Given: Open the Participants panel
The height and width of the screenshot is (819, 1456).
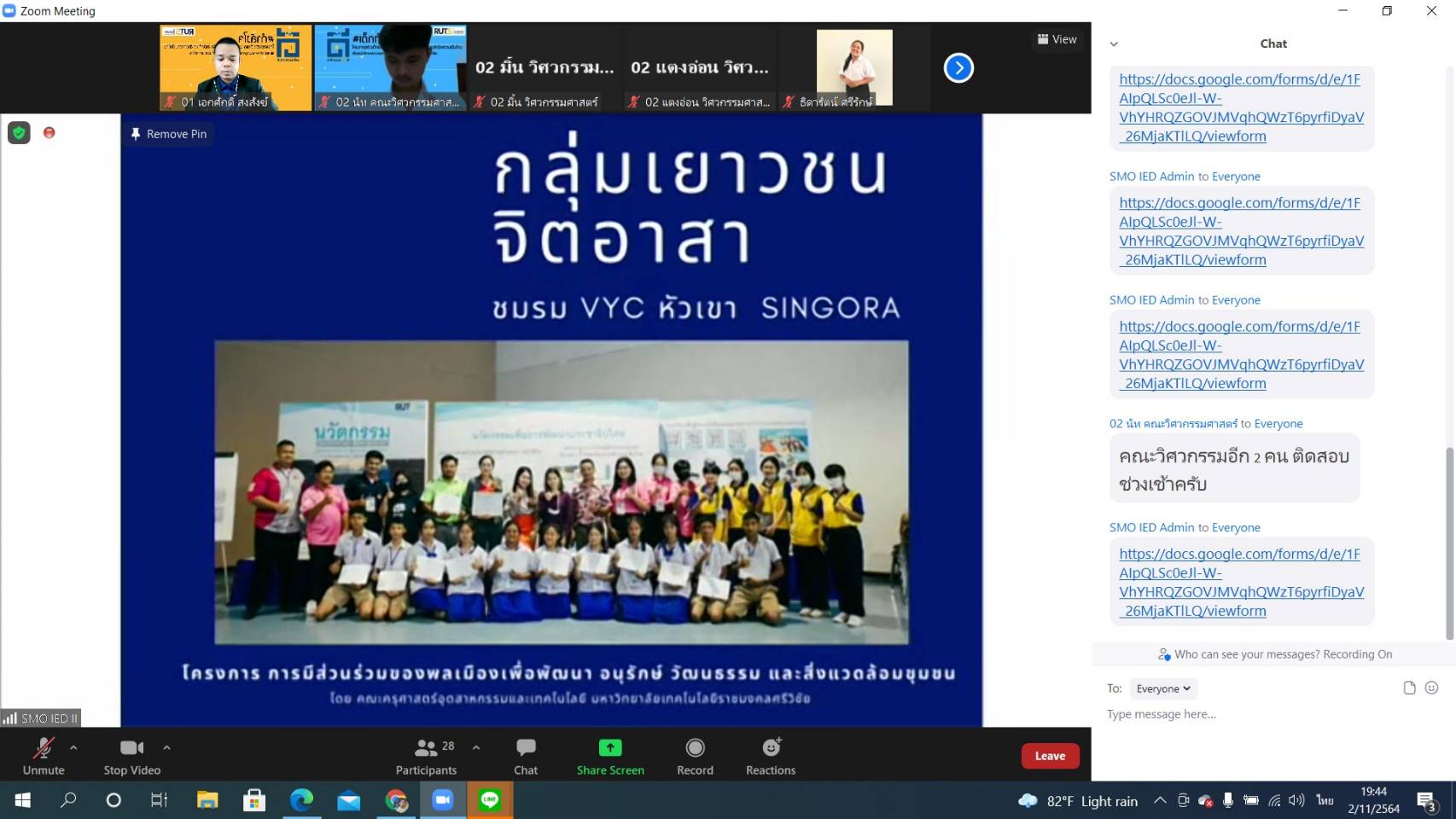Looking at the screenshot, I should click(x=426, y=756).
